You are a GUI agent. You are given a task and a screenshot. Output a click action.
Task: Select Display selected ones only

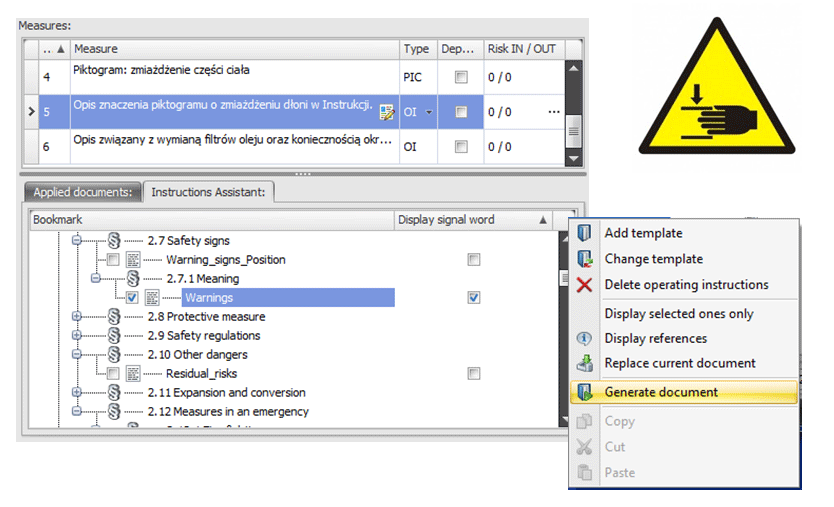(x=678, y=313)
